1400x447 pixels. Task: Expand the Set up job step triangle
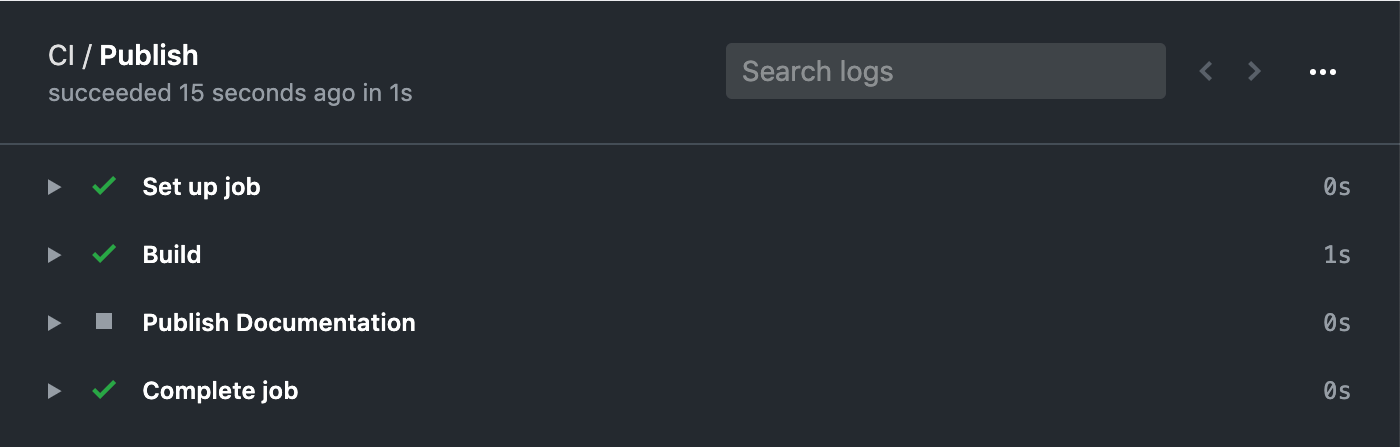tap(54, 187)
